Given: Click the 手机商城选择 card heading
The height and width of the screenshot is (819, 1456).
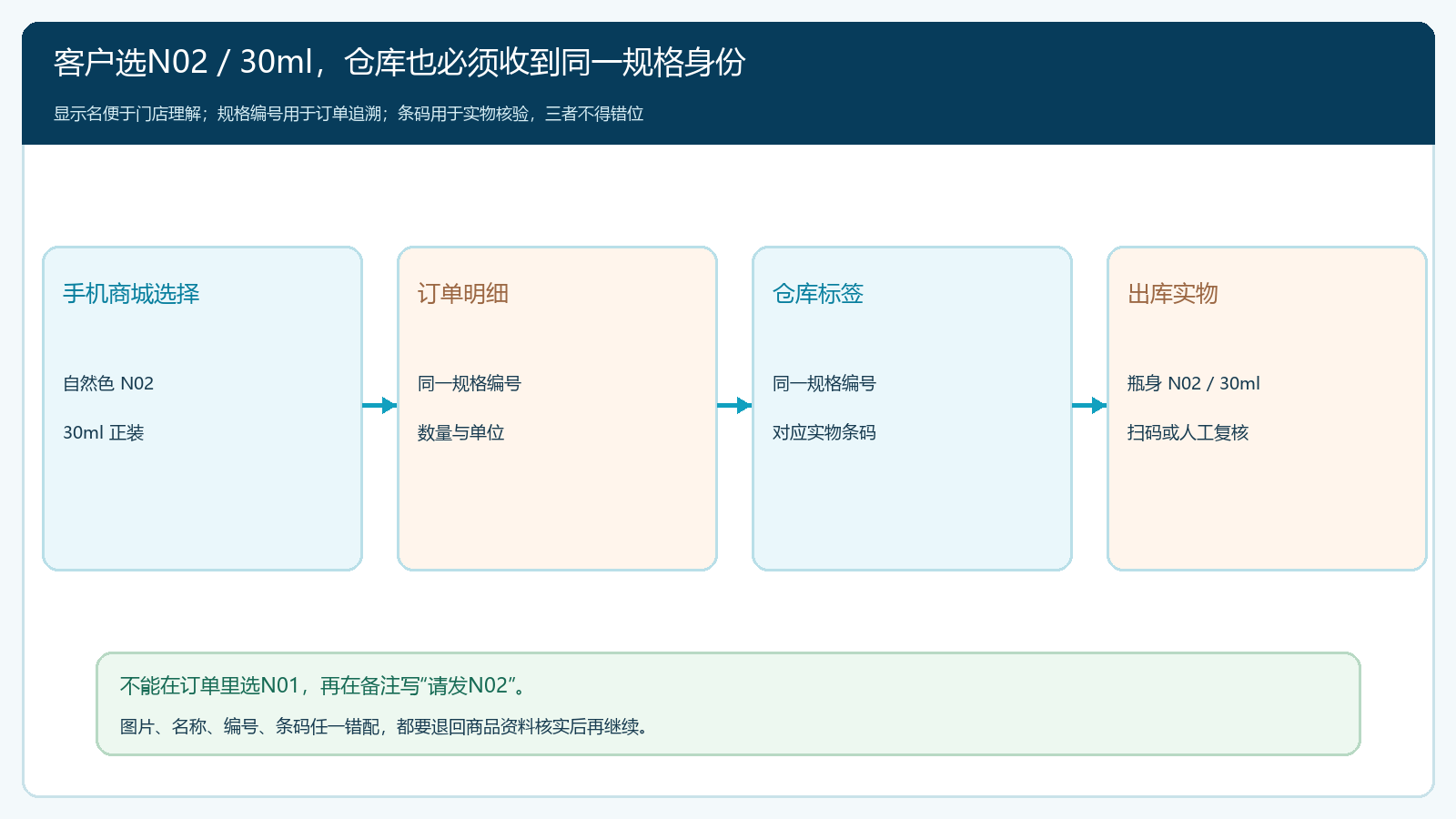Looking at the screenshot, I should tap(131, 294).
